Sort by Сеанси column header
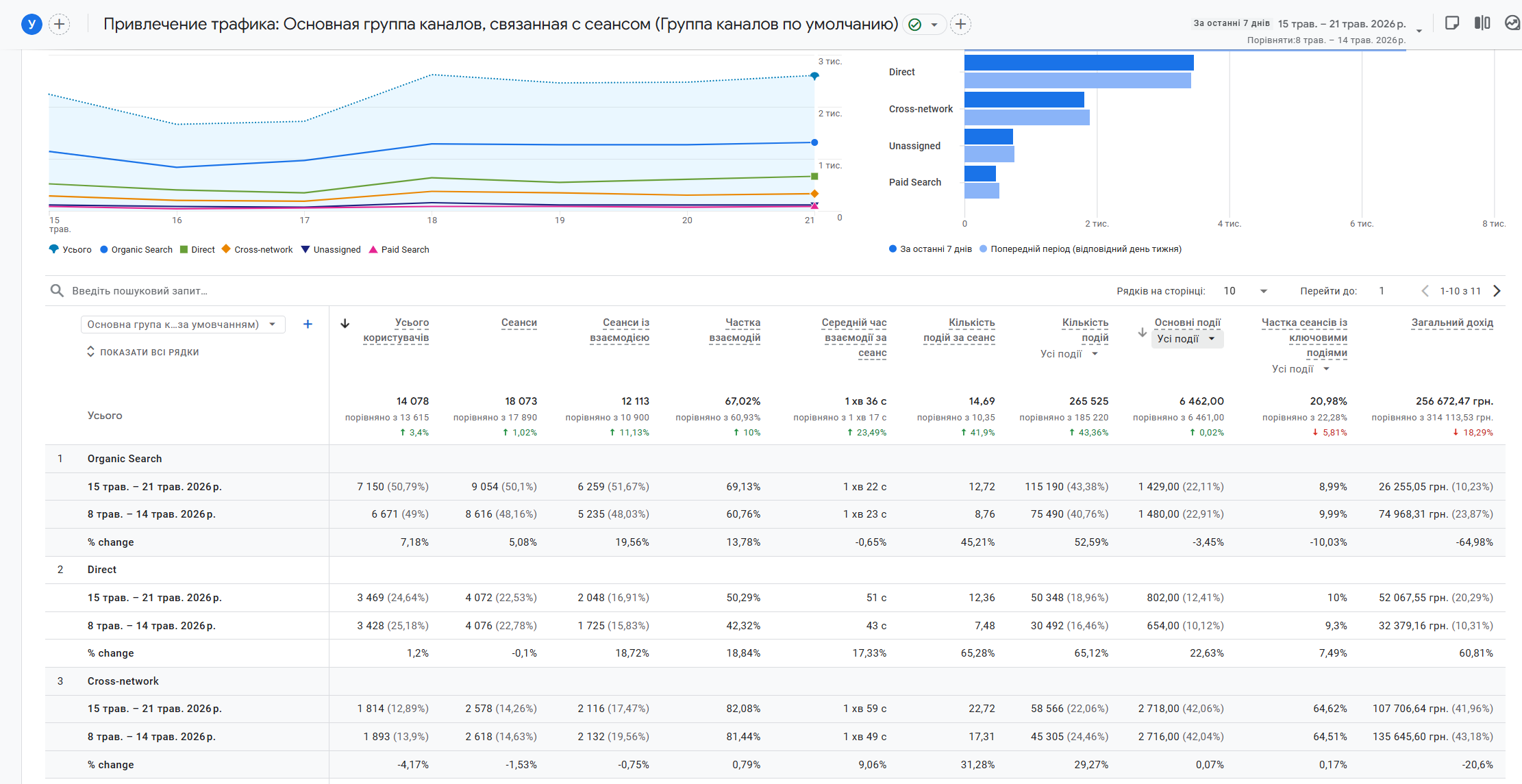1522x784 pixels. [519, 323]
